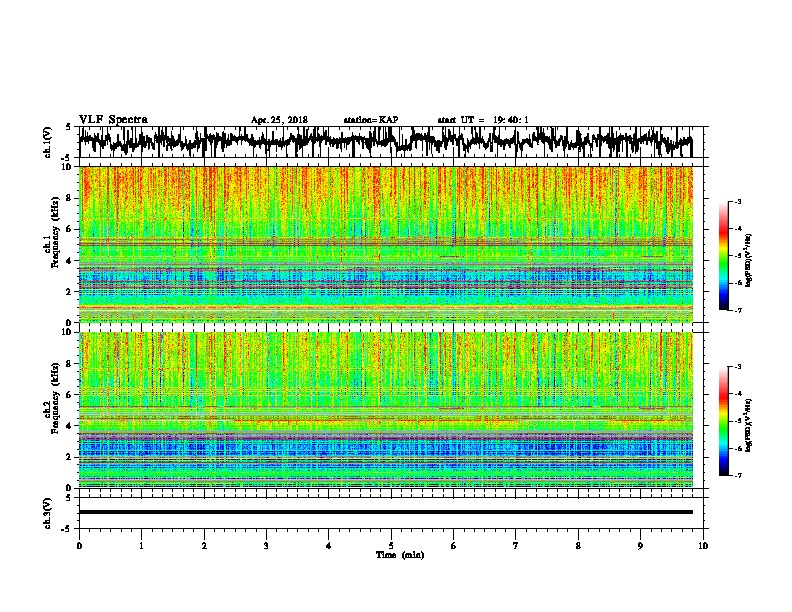Click the ch.2 Frequency (kHz) axis label
792x612 pixels.
point(52,398)
